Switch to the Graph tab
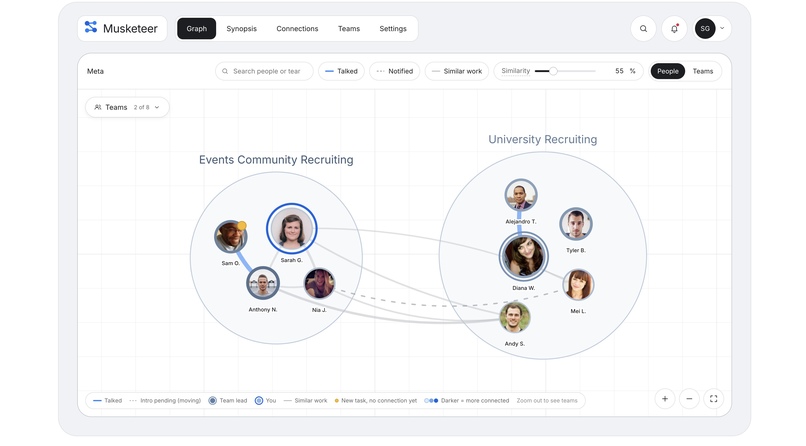The height and width of the screenshot is (446, 806). [196, 29]
